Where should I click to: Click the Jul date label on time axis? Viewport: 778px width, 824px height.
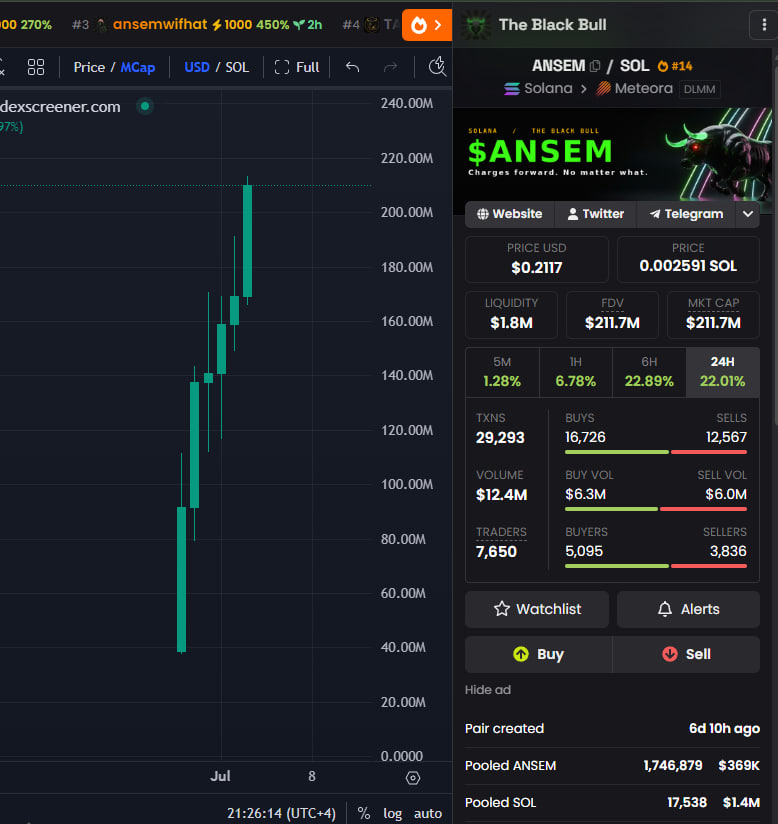point(220,776)
